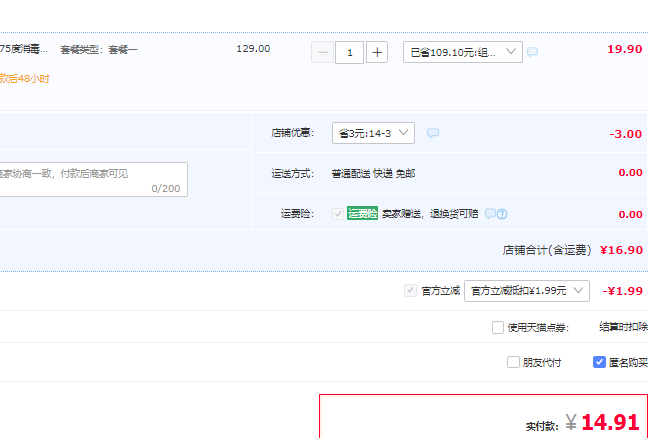Click the final payment amount 14.91
This screenshot has width=652, height=438.
[x=610, y=422]
